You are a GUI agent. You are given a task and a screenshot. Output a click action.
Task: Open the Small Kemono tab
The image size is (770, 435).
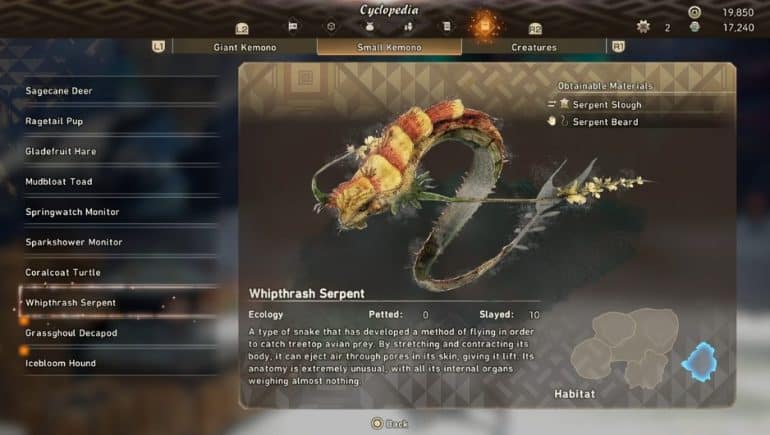pos(389,47)
